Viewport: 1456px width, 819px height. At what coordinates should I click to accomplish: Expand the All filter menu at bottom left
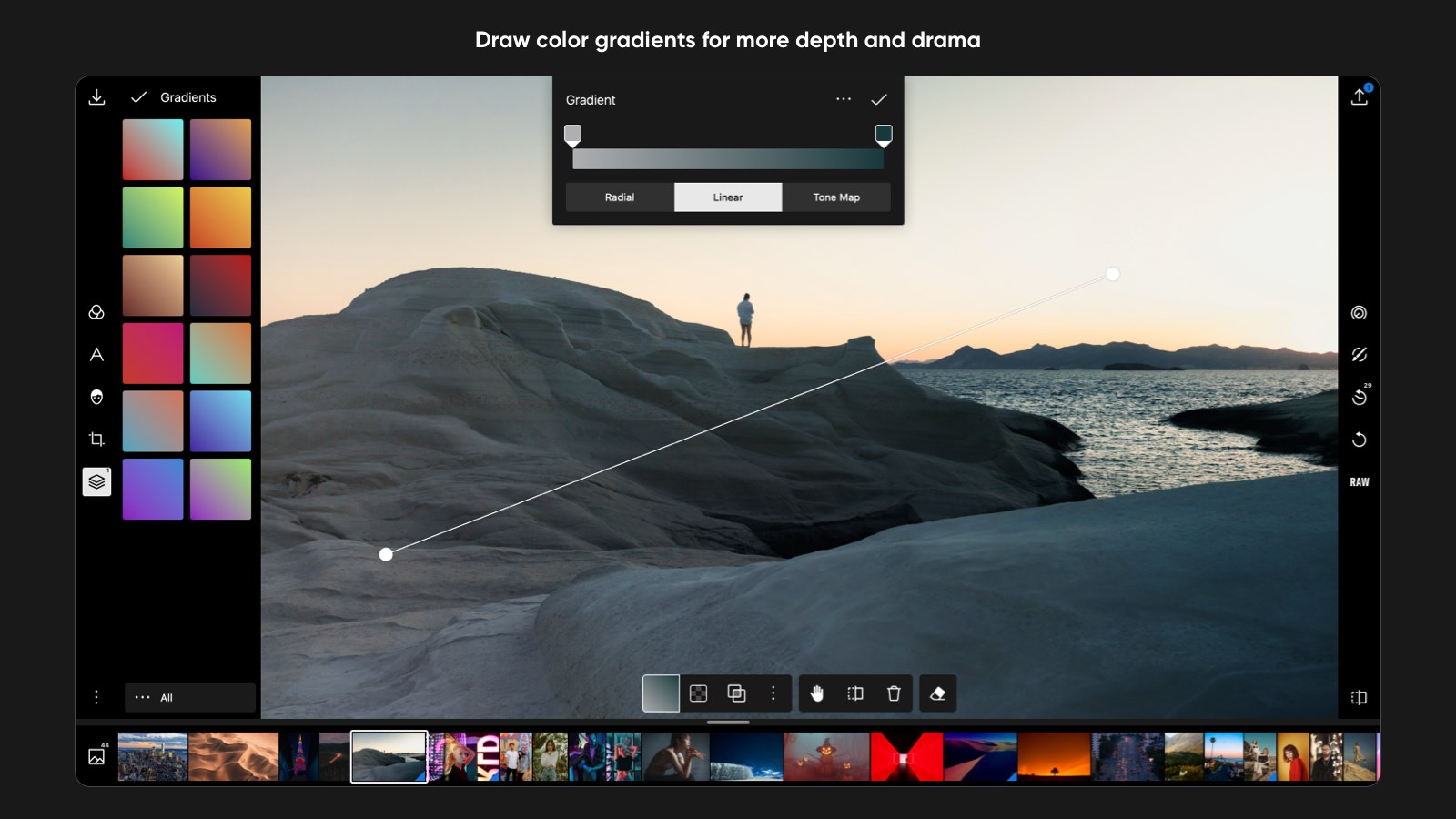tap(188, 698)
